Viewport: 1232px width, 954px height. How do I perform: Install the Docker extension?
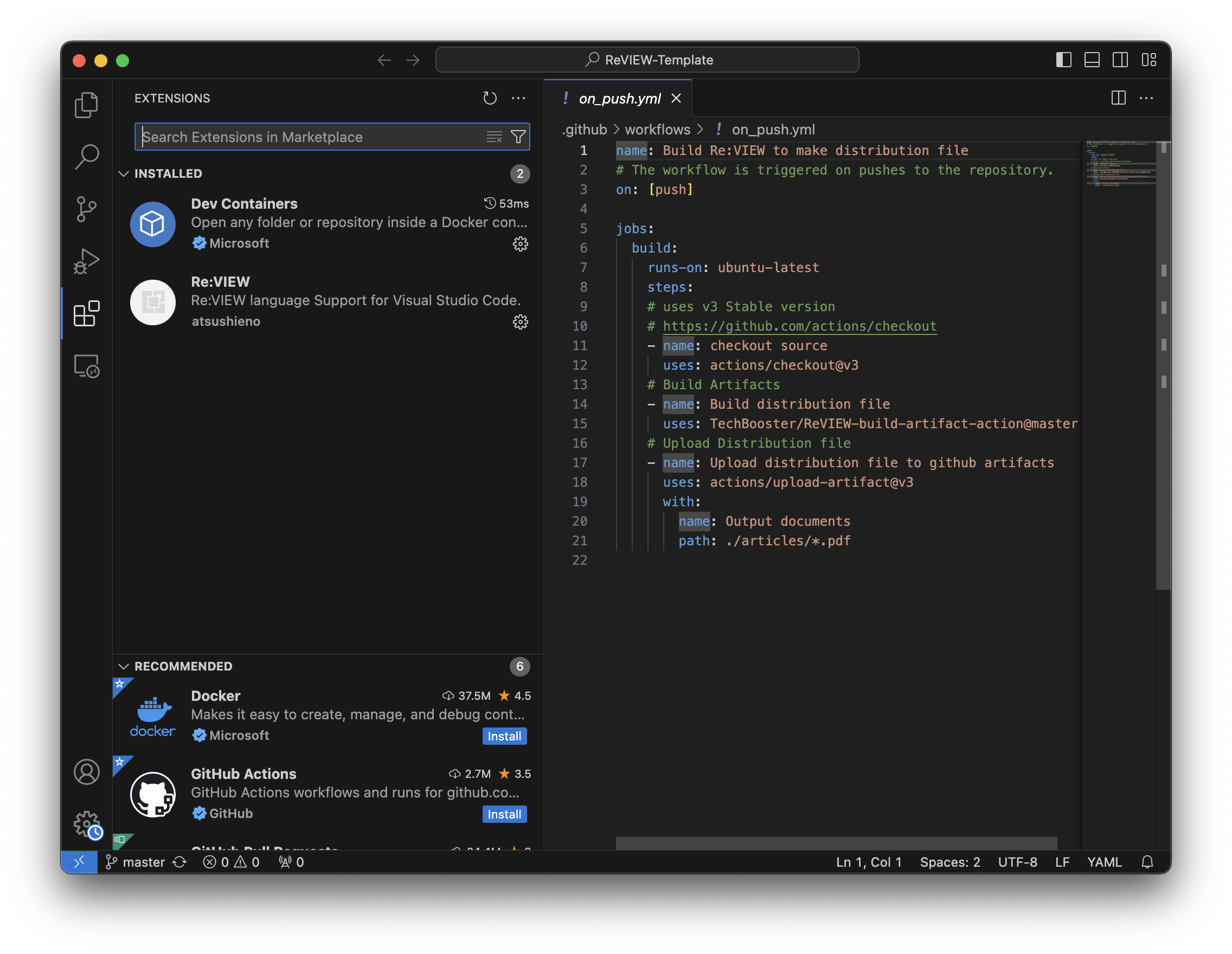tap(504, 736)
